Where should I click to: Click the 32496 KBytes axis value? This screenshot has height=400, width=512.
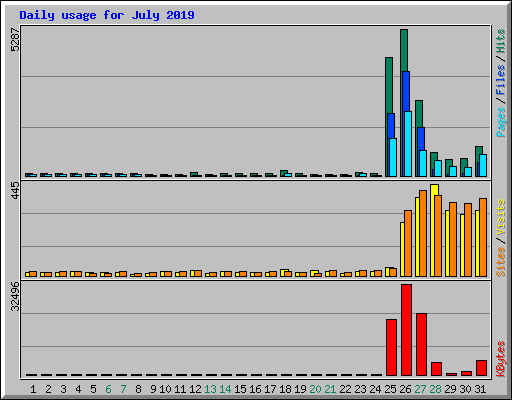click(x=15, y=296)
